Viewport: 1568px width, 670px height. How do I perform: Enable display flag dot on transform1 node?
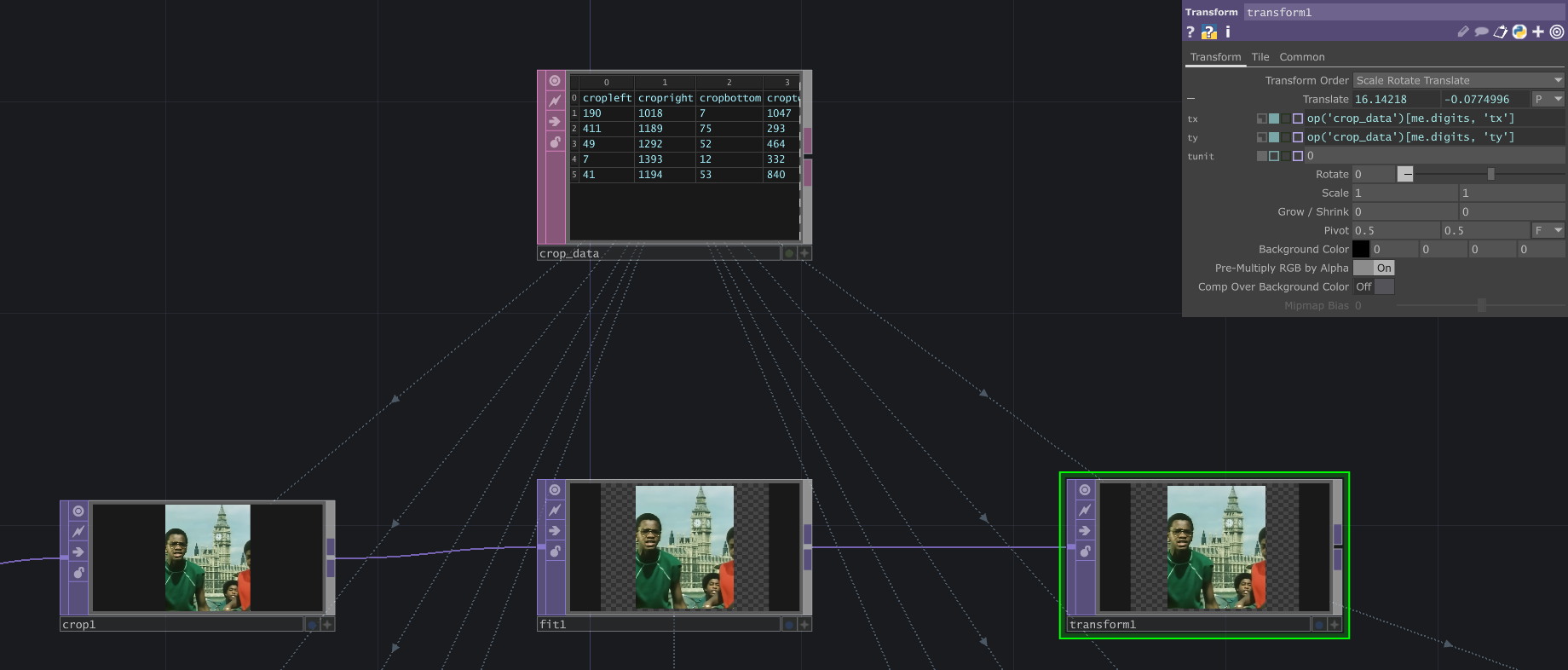pos(1319,625)
